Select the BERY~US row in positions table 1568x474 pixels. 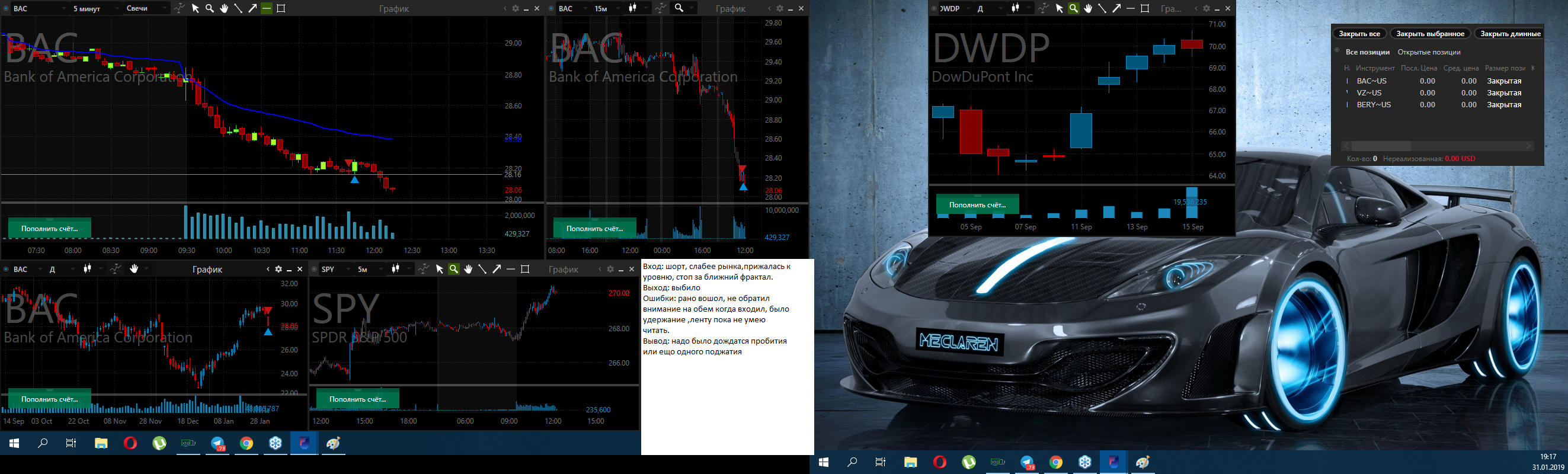[x=1437, y=105]
